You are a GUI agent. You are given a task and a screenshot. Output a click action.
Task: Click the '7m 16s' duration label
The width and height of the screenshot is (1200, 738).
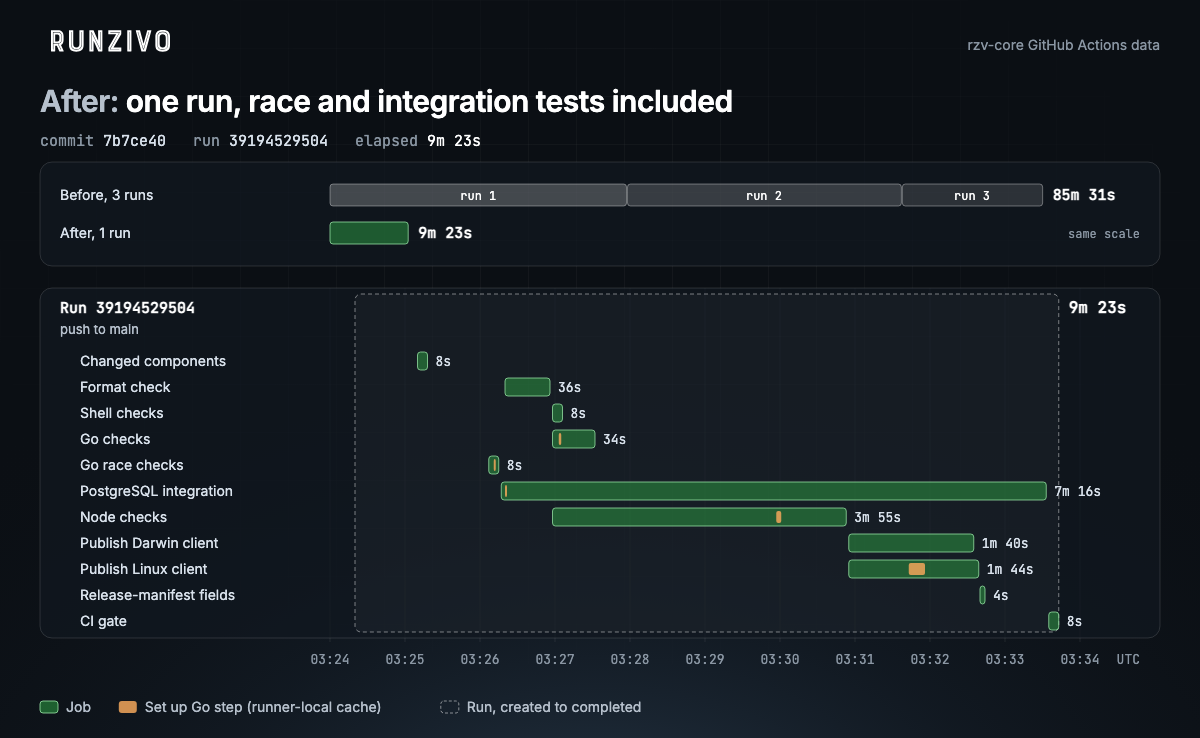(1077, 491)
